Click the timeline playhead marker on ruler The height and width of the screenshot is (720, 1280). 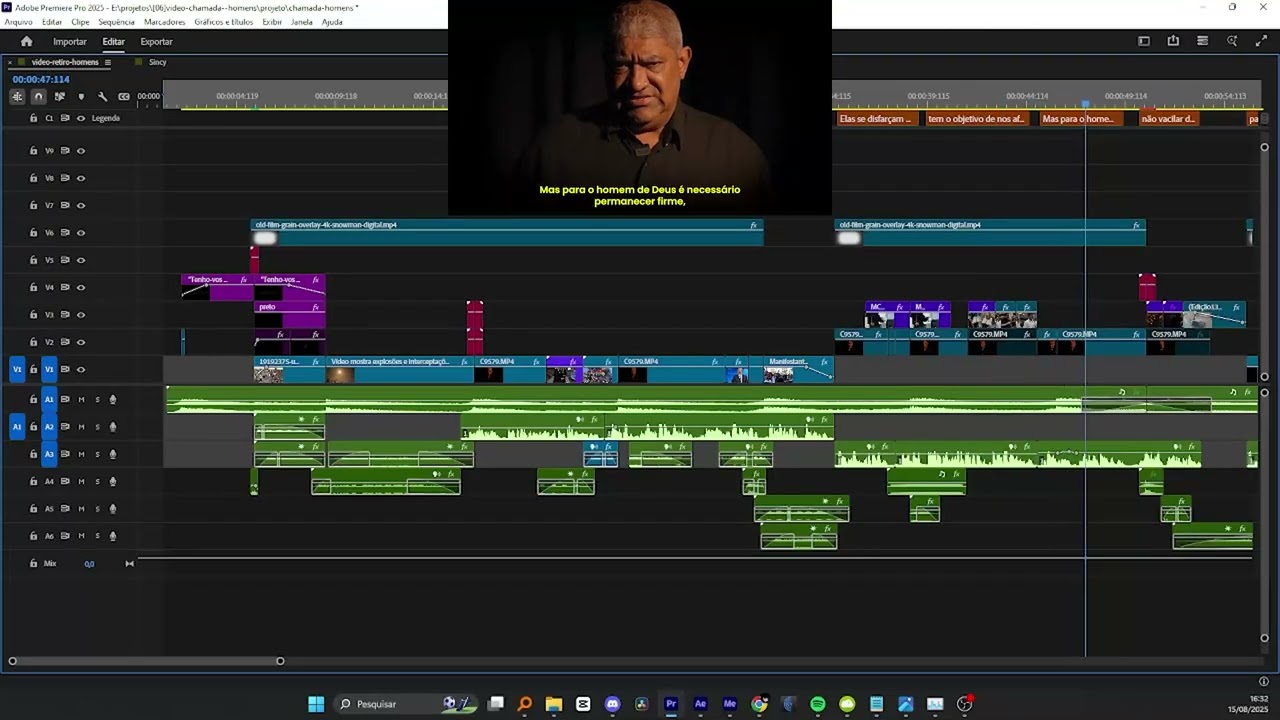[1085, 104]
